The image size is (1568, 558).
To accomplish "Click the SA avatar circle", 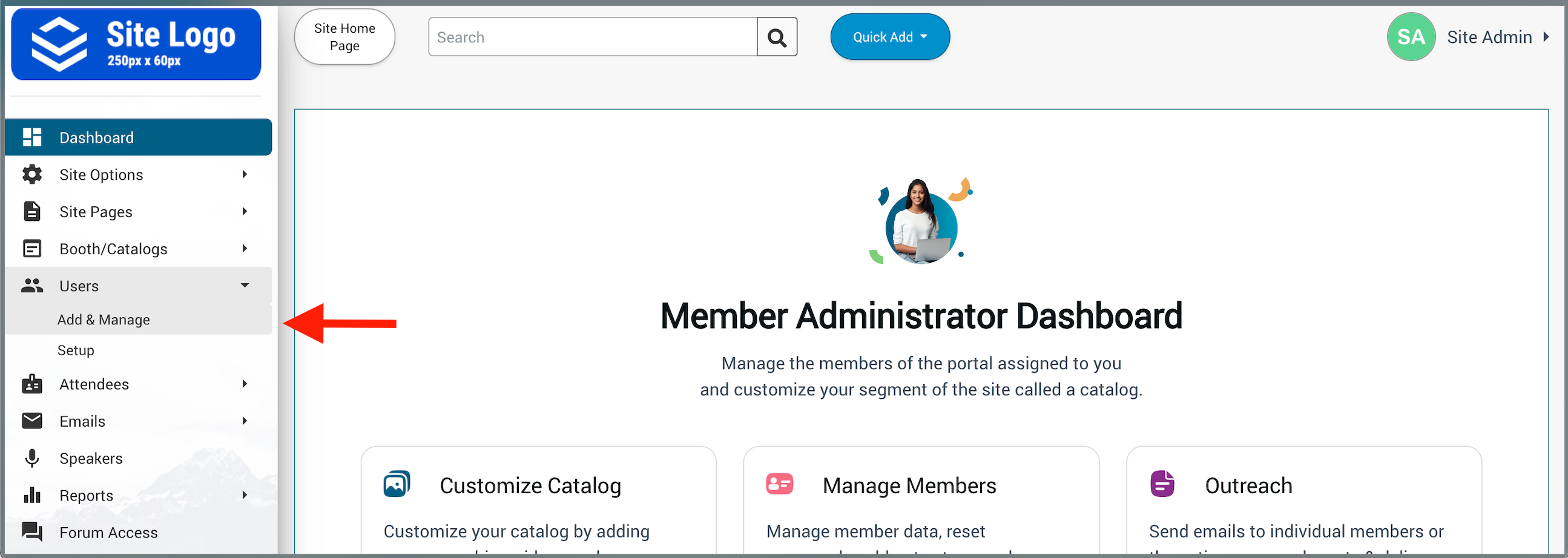I will tap(1411, 37).
